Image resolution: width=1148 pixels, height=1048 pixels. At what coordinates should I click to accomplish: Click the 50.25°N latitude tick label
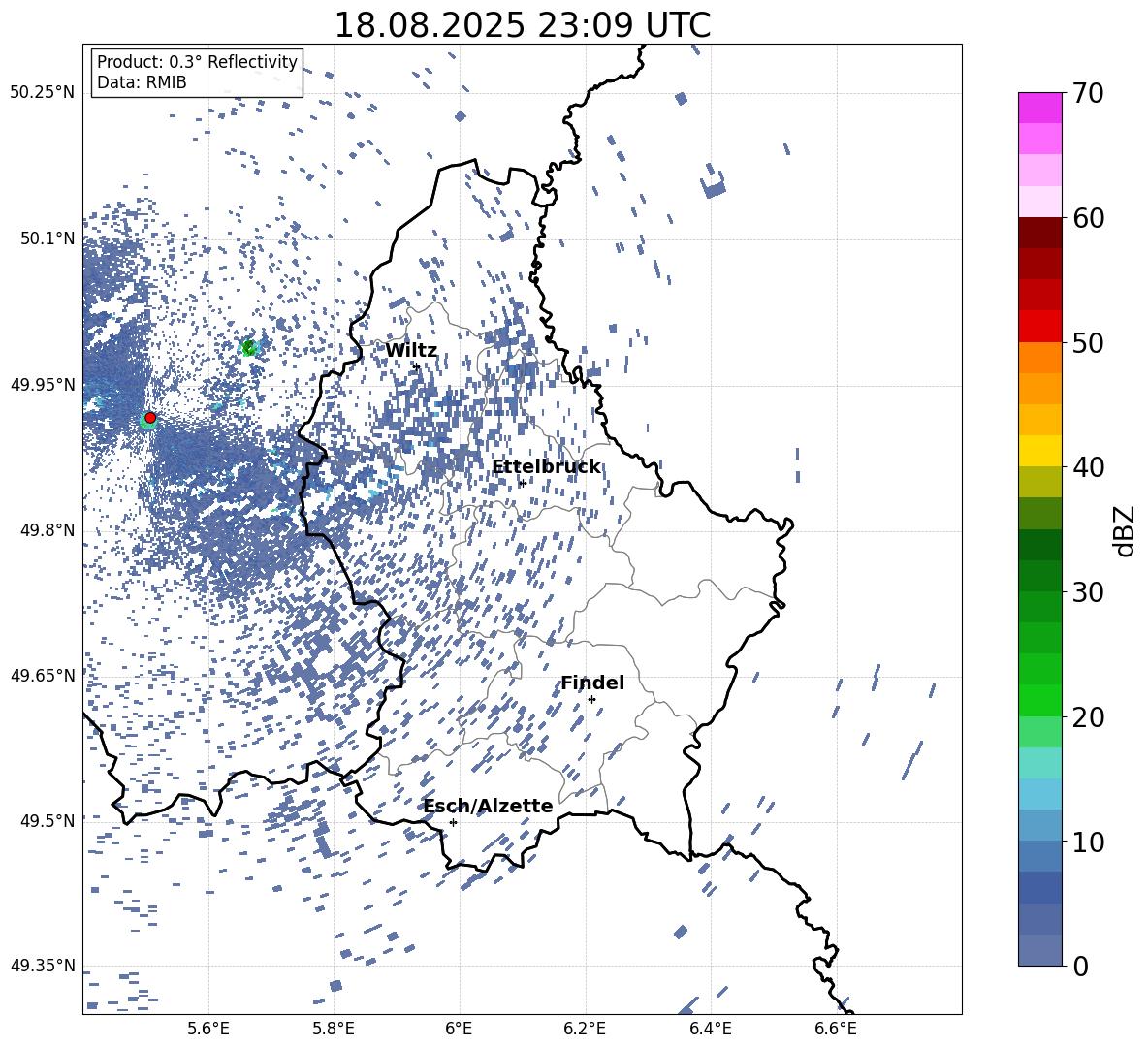43,93
